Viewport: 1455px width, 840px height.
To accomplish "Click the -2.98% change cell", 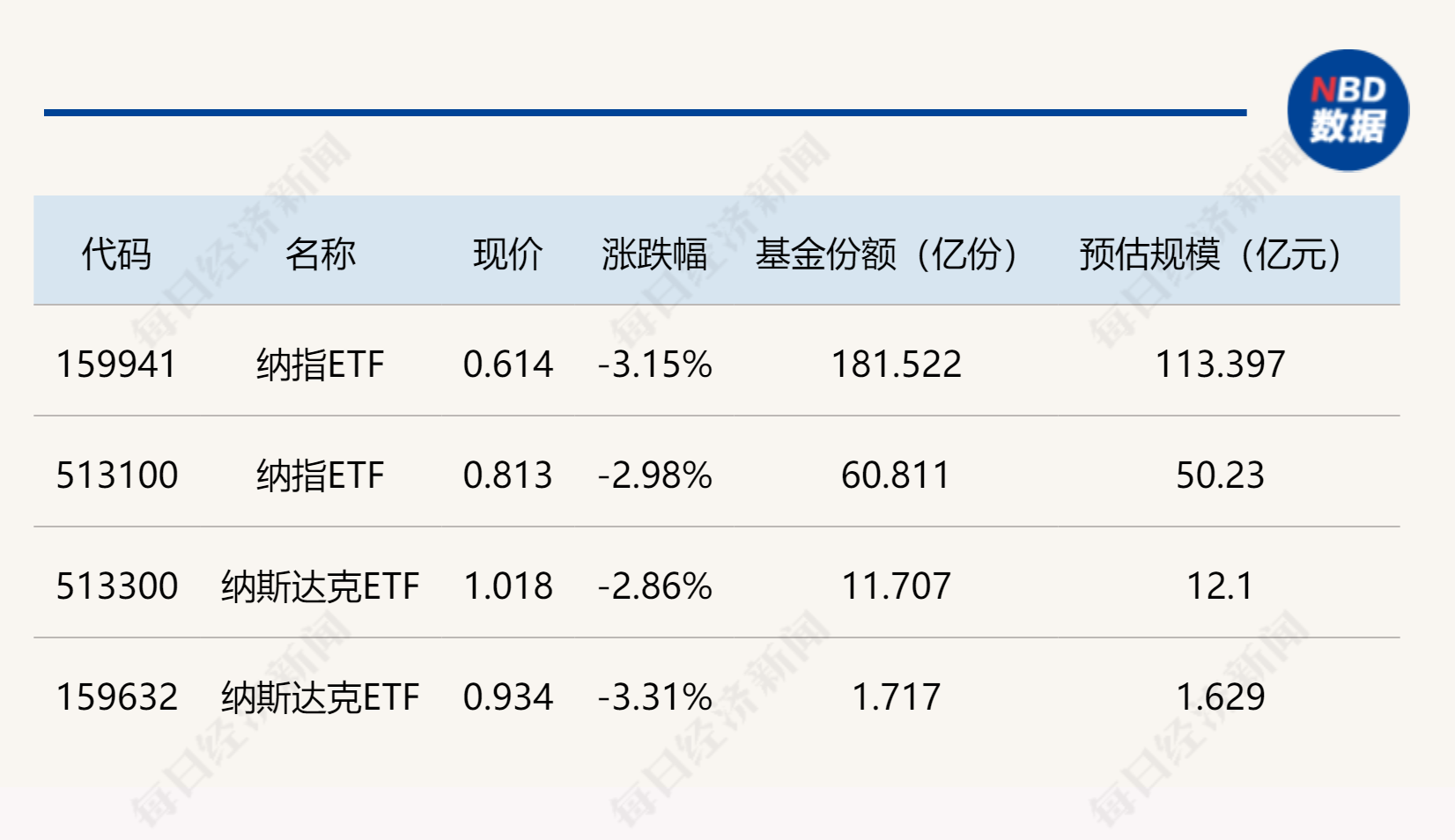I will (654, 475).
